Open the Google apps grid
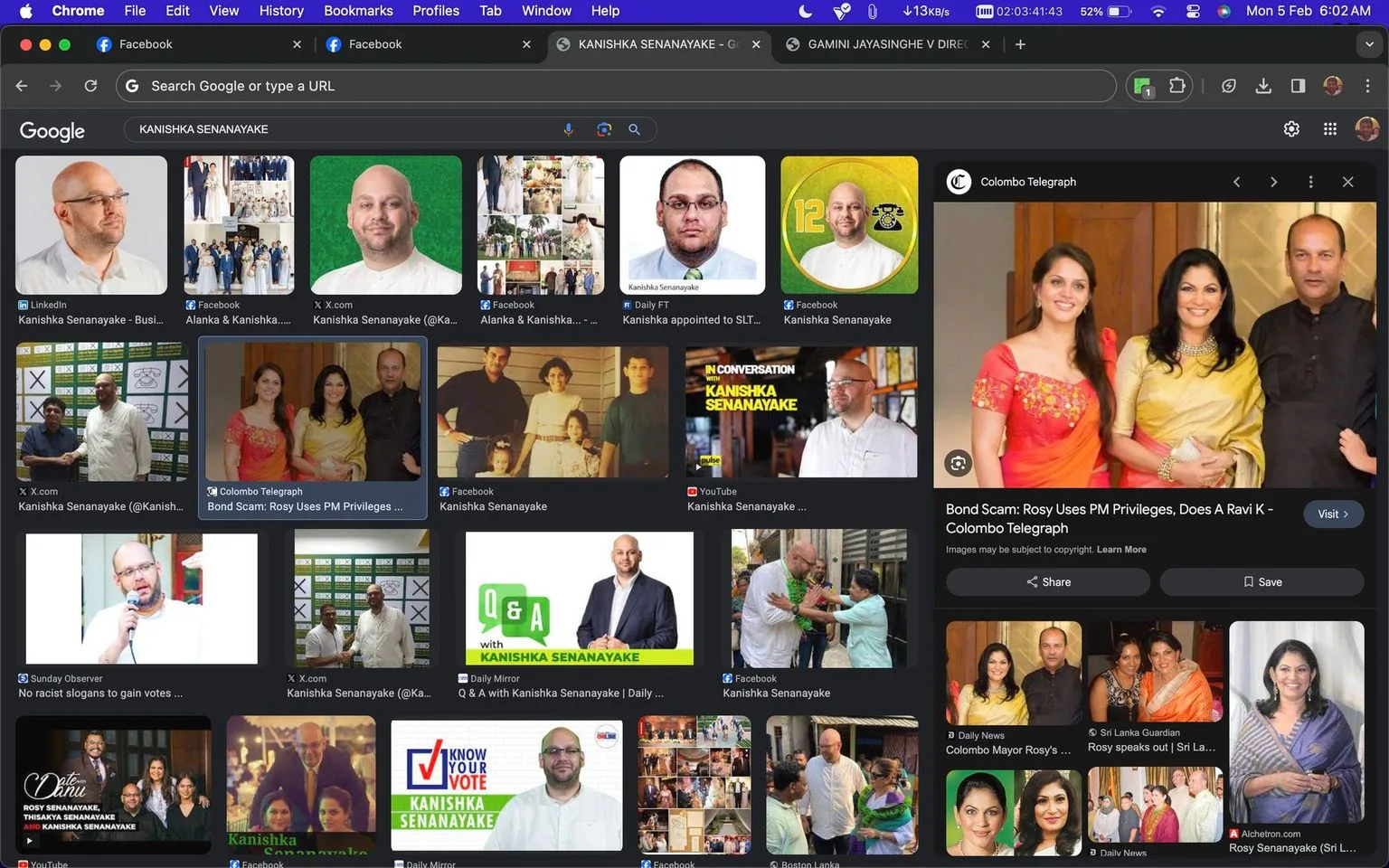 coord(1330,129)
